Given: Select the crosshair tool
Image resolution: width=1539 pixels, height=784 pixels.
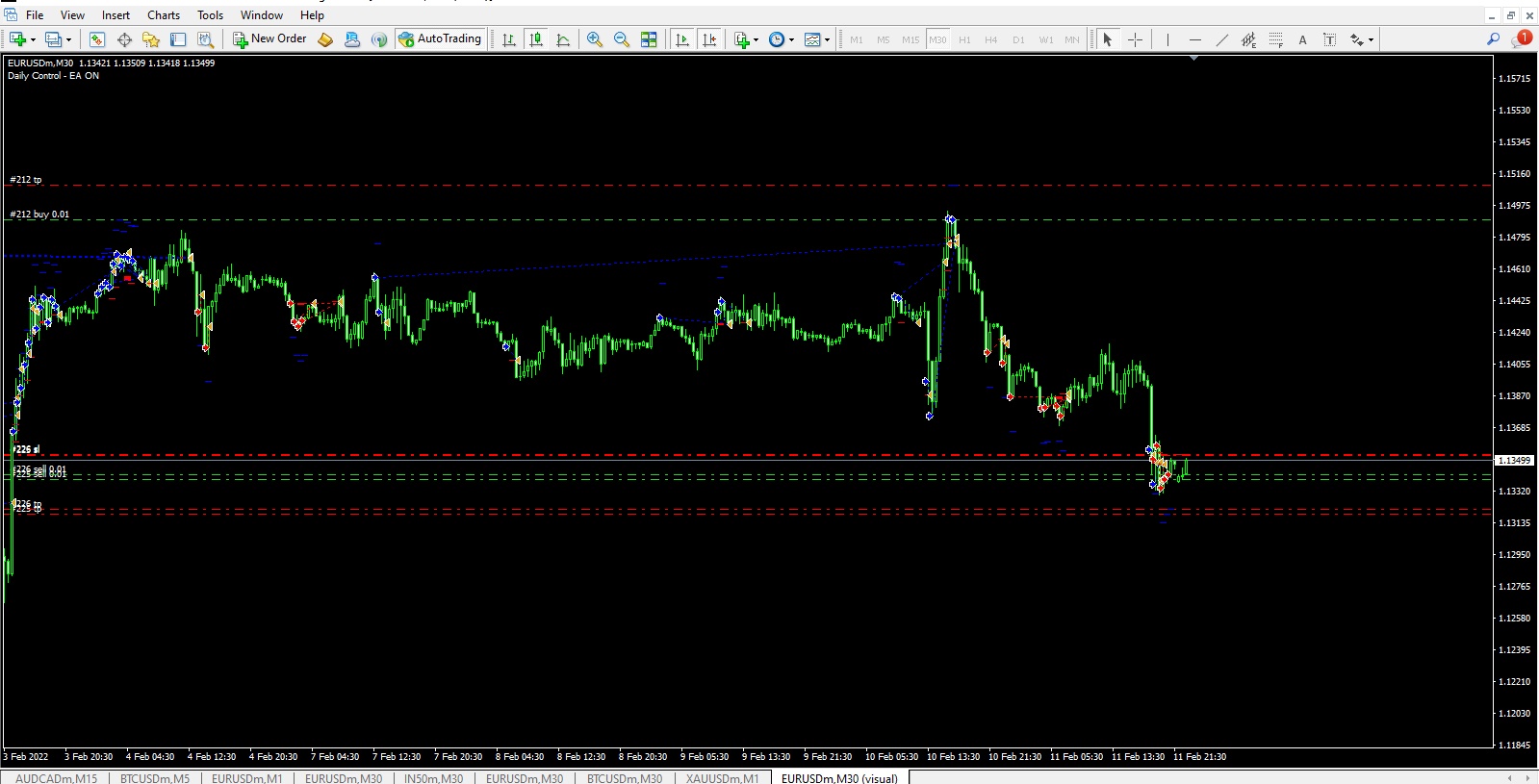Looking at the screenshot, I should 1135,39.
